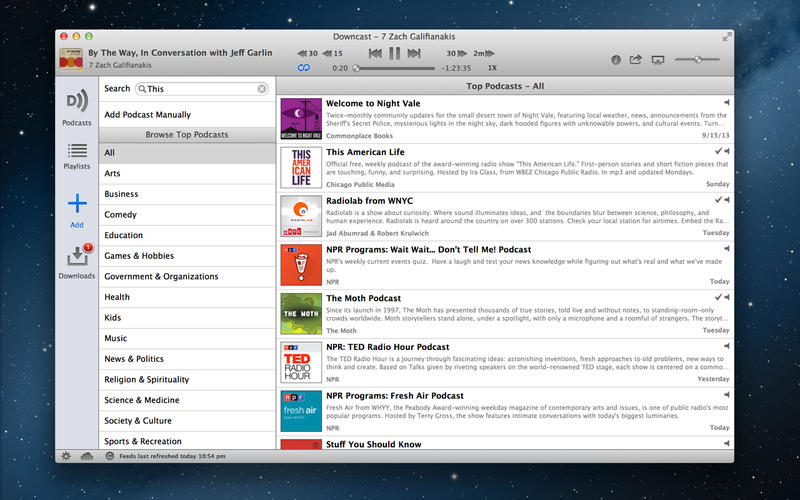Viewport: 800px width, 500px height.
Task: Change the 1X playback speed
Action: pyautogui.click(x=492, y=68)
